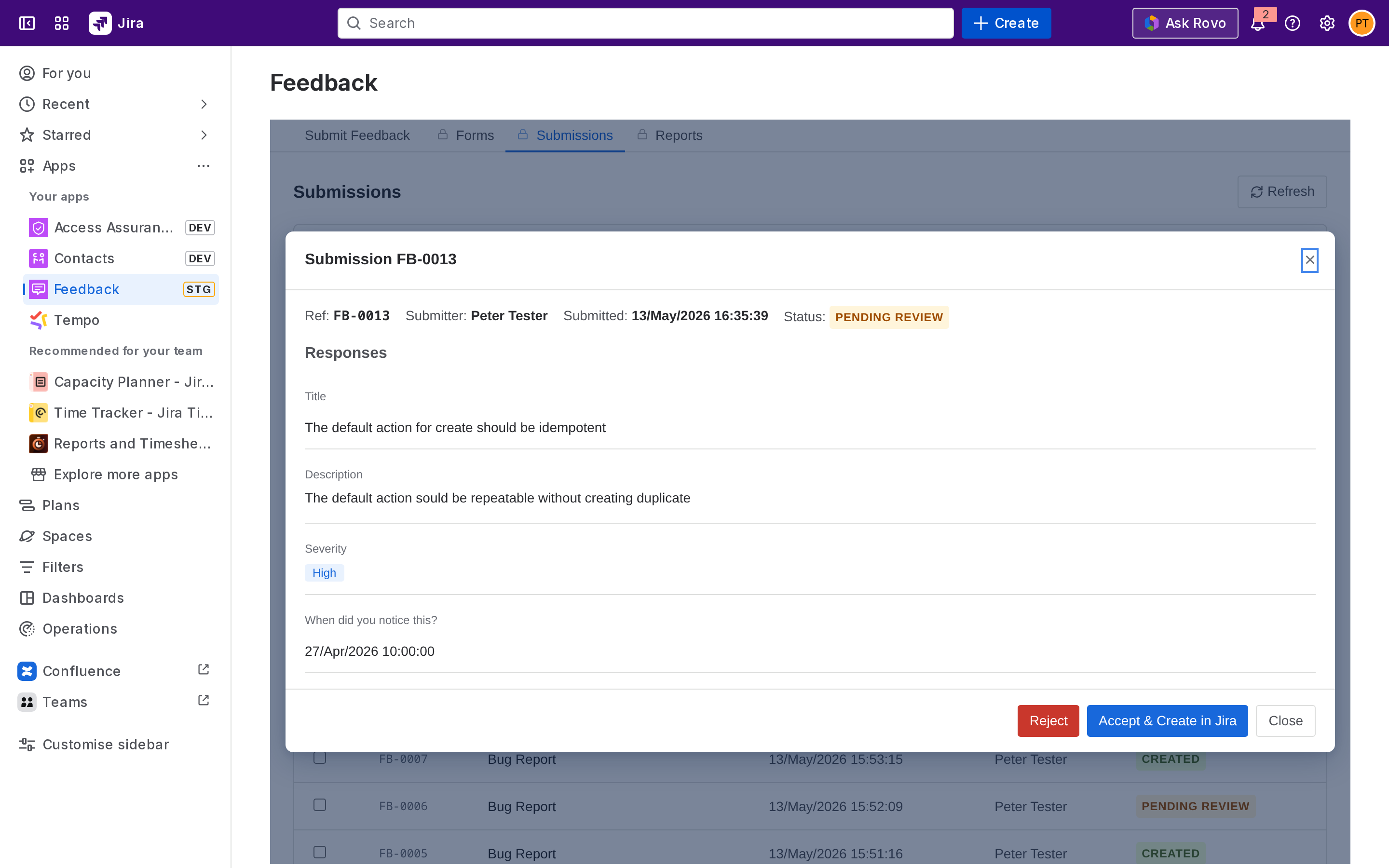1389x868 pixels.
Task: Click the High severity tag
Action: pyautogui.click(x=324, y=573)
